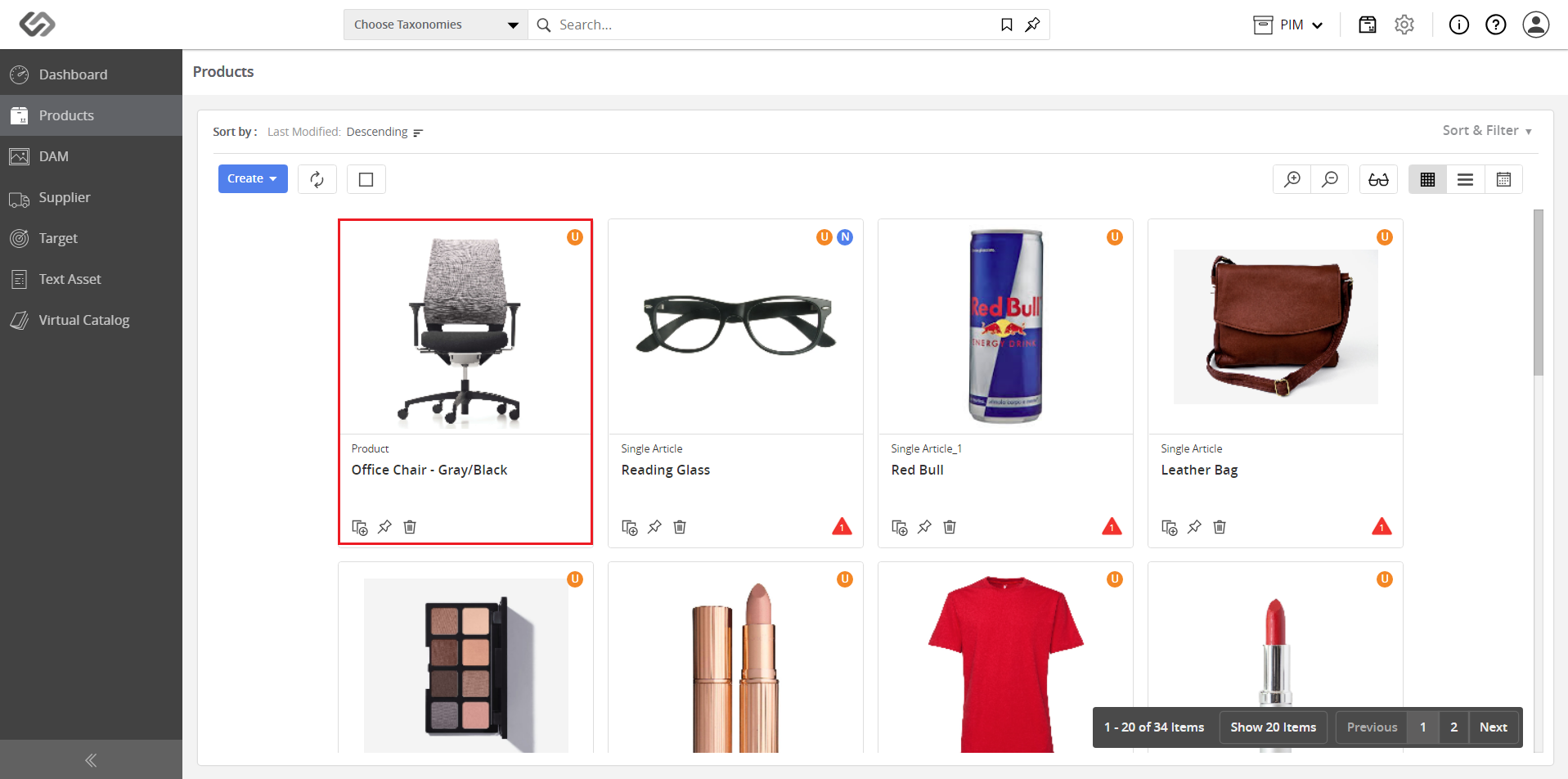
Task: Go to Previous page
Action: click(1372, 727)
